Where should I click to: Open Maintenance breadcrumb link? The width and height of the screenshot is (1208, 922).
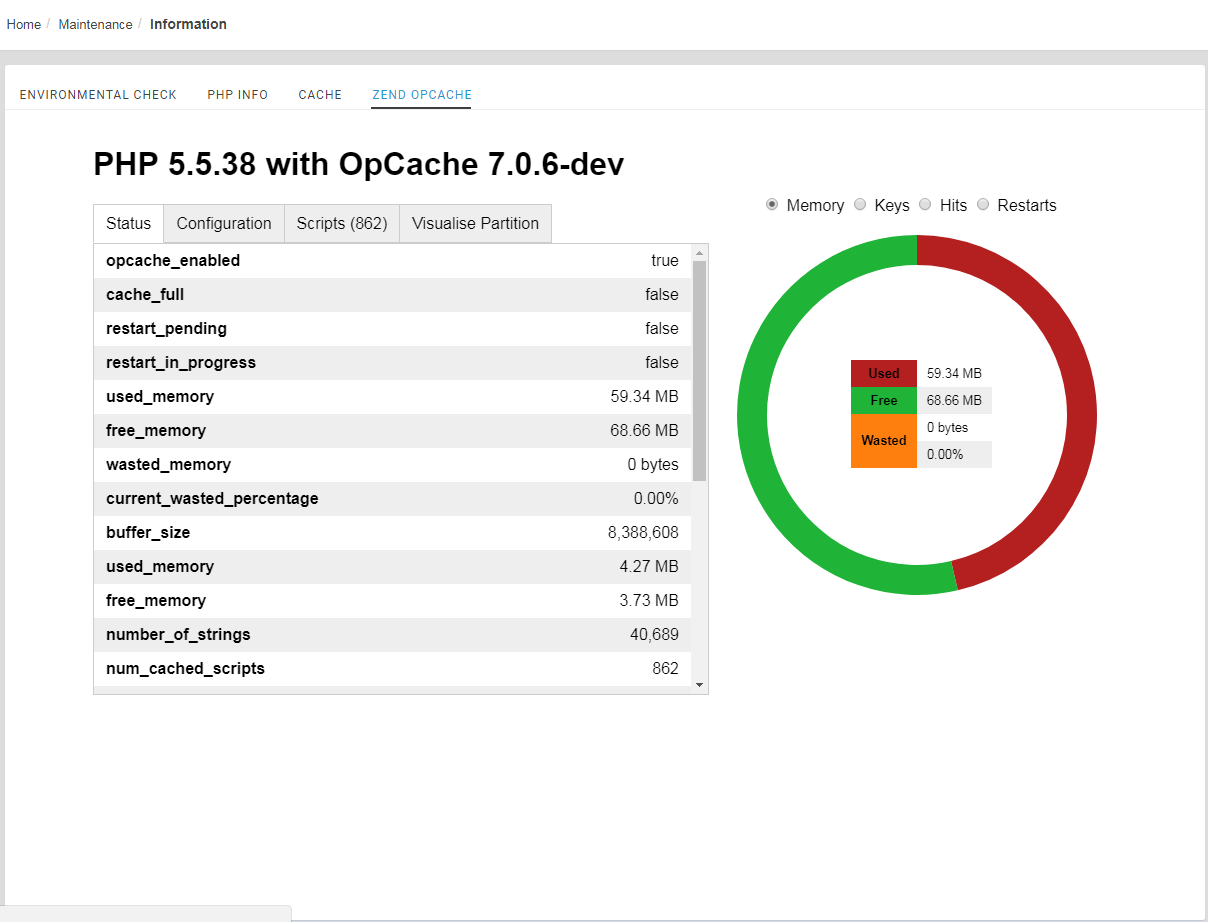click(x=95, y=24)
